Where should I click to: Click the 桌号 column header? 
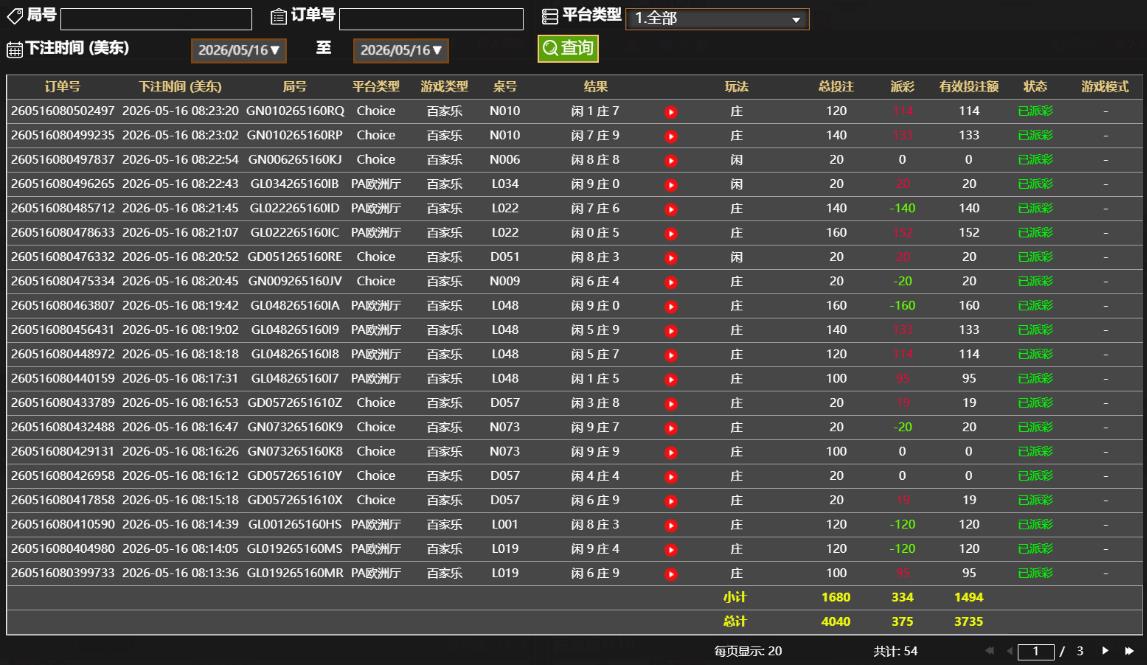tap(505, 86)
